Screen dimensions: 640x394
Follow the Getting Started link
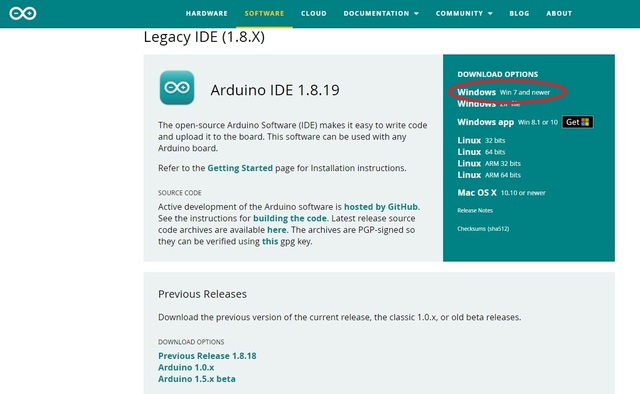point(240,168)
